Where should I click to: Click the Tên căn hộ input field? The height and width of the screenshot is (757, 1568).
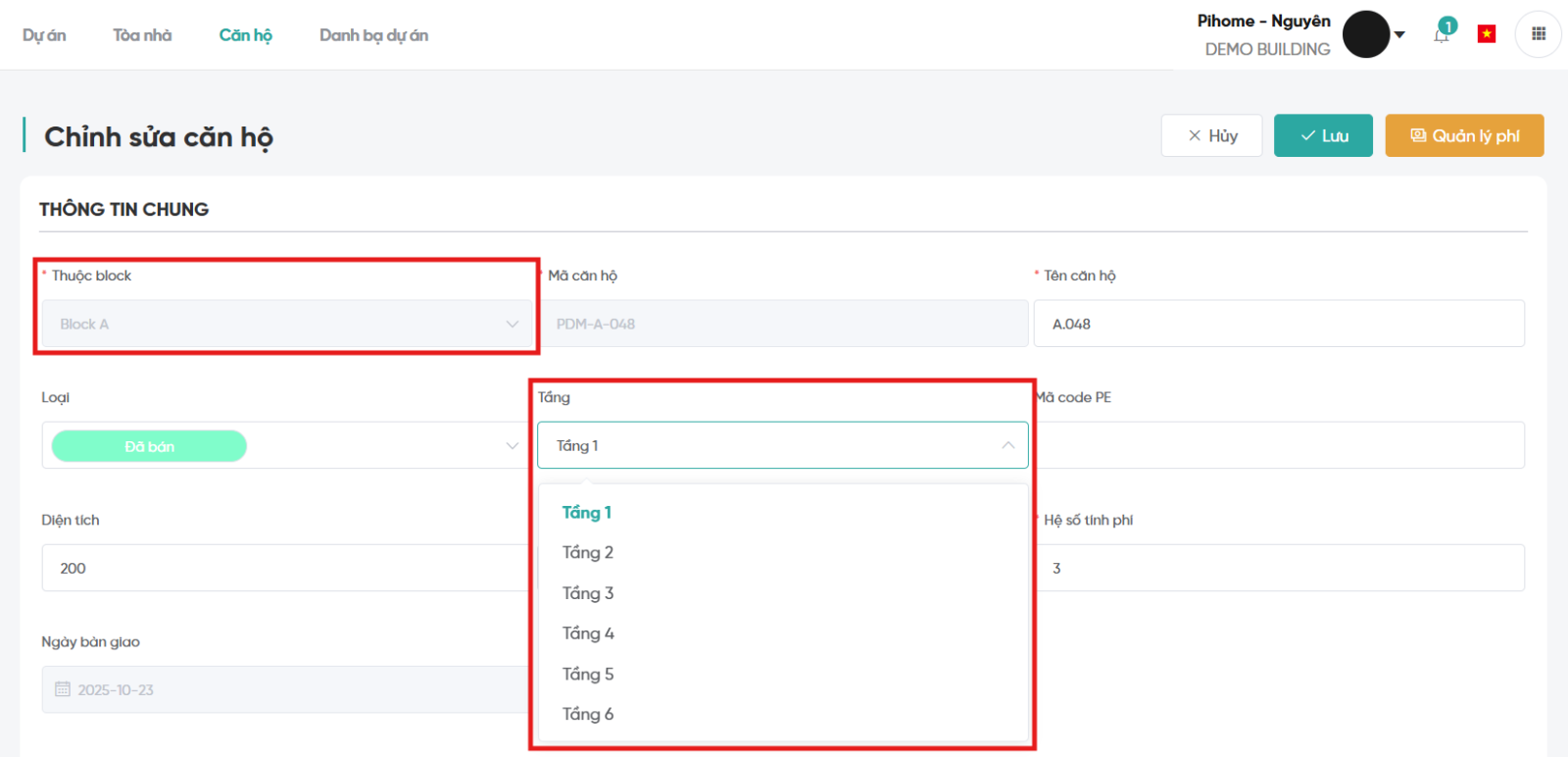1278,324
